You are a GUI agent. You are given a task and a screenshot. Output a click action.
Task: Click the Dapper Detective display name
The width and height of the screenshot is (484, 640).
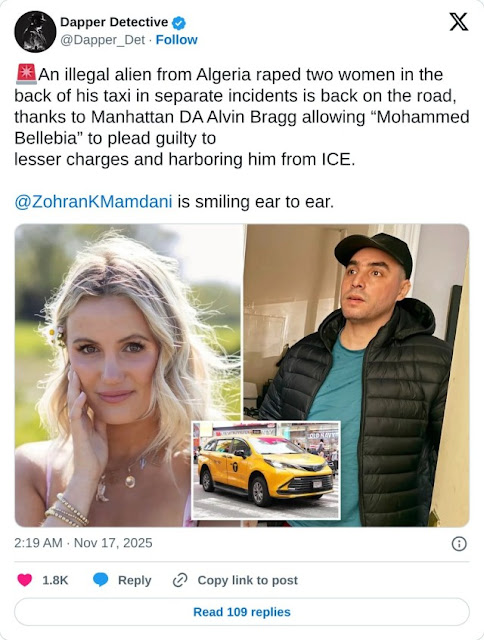tap(114, 22)
